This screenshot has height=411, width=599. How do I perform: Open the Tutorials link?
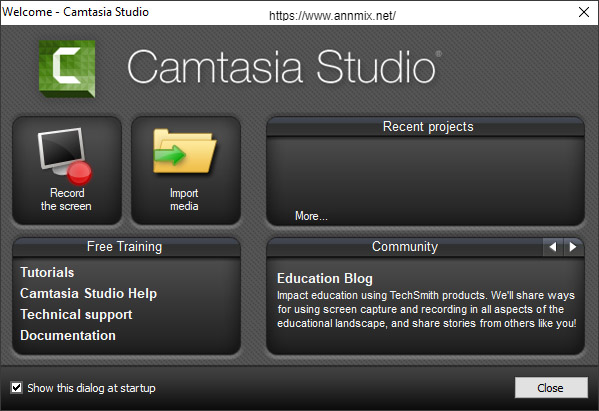[47, 272]
